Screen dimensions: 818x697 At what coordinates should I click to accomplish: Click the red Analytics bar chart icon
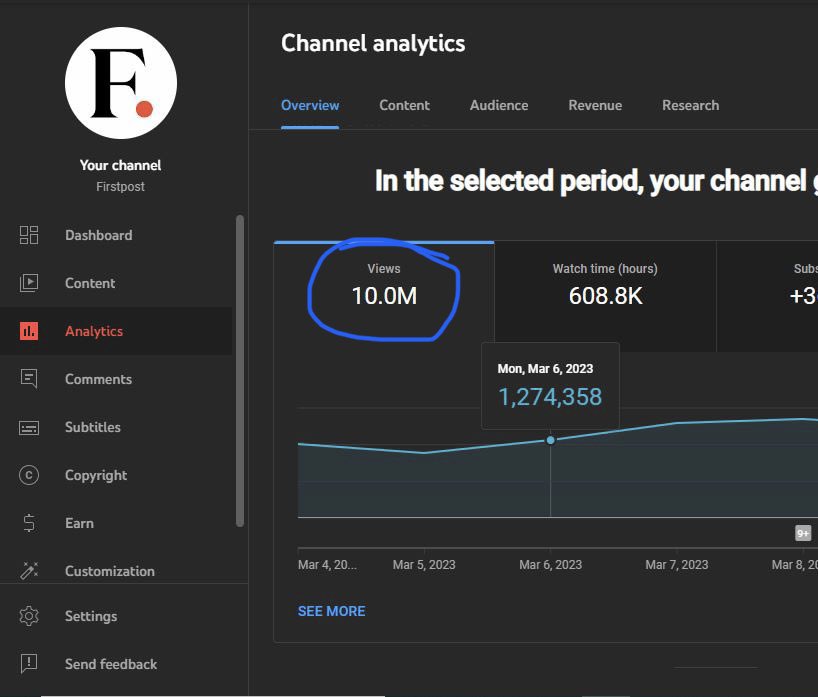coord(29,331)
